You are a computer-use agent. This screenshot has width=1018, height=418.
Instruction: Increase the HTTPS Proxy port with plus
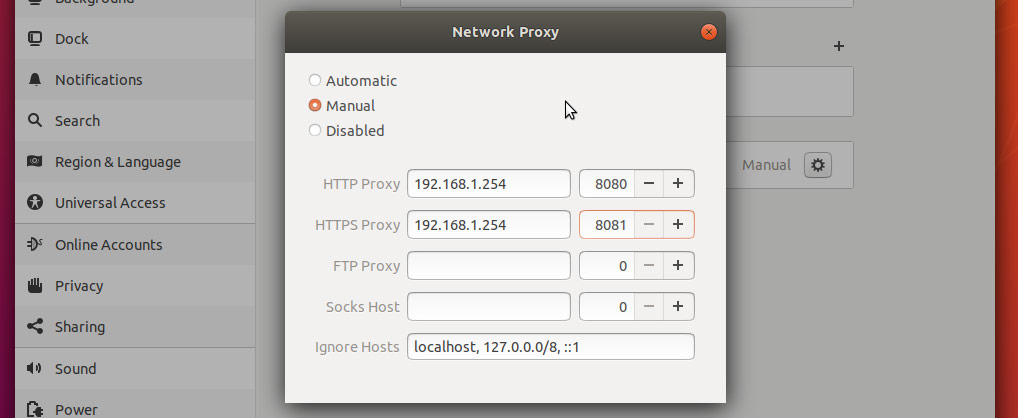[678, 225]
